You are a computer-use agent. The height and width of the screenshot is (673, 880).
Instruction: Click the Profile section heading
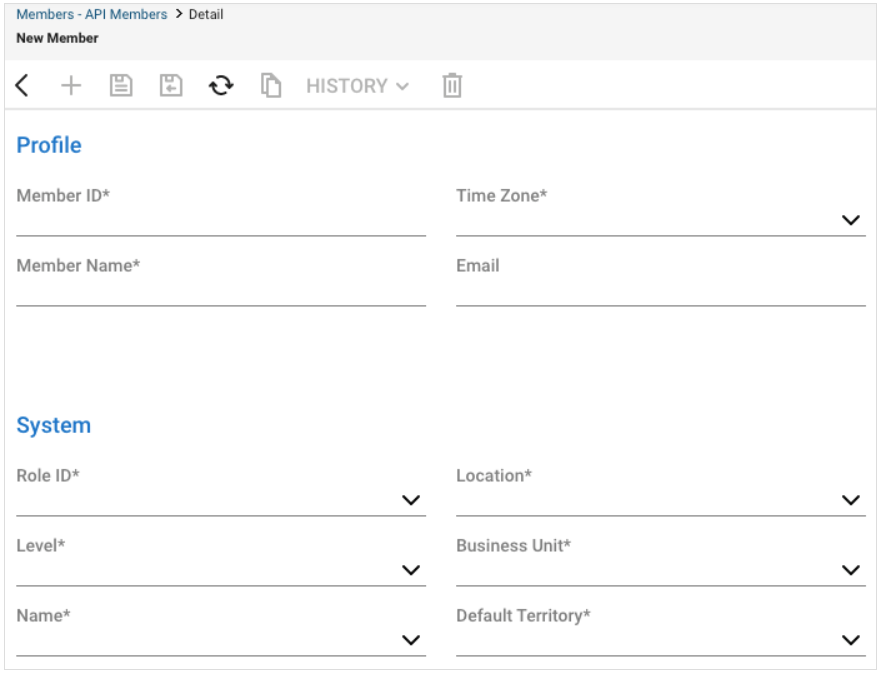click(49, 145)
